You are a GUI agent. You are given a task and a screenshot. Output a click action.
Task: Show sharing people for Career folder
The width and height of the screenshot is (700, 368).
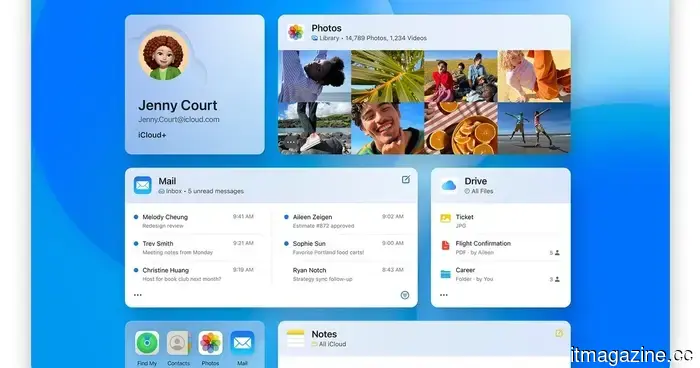click(x=554, y=280)
